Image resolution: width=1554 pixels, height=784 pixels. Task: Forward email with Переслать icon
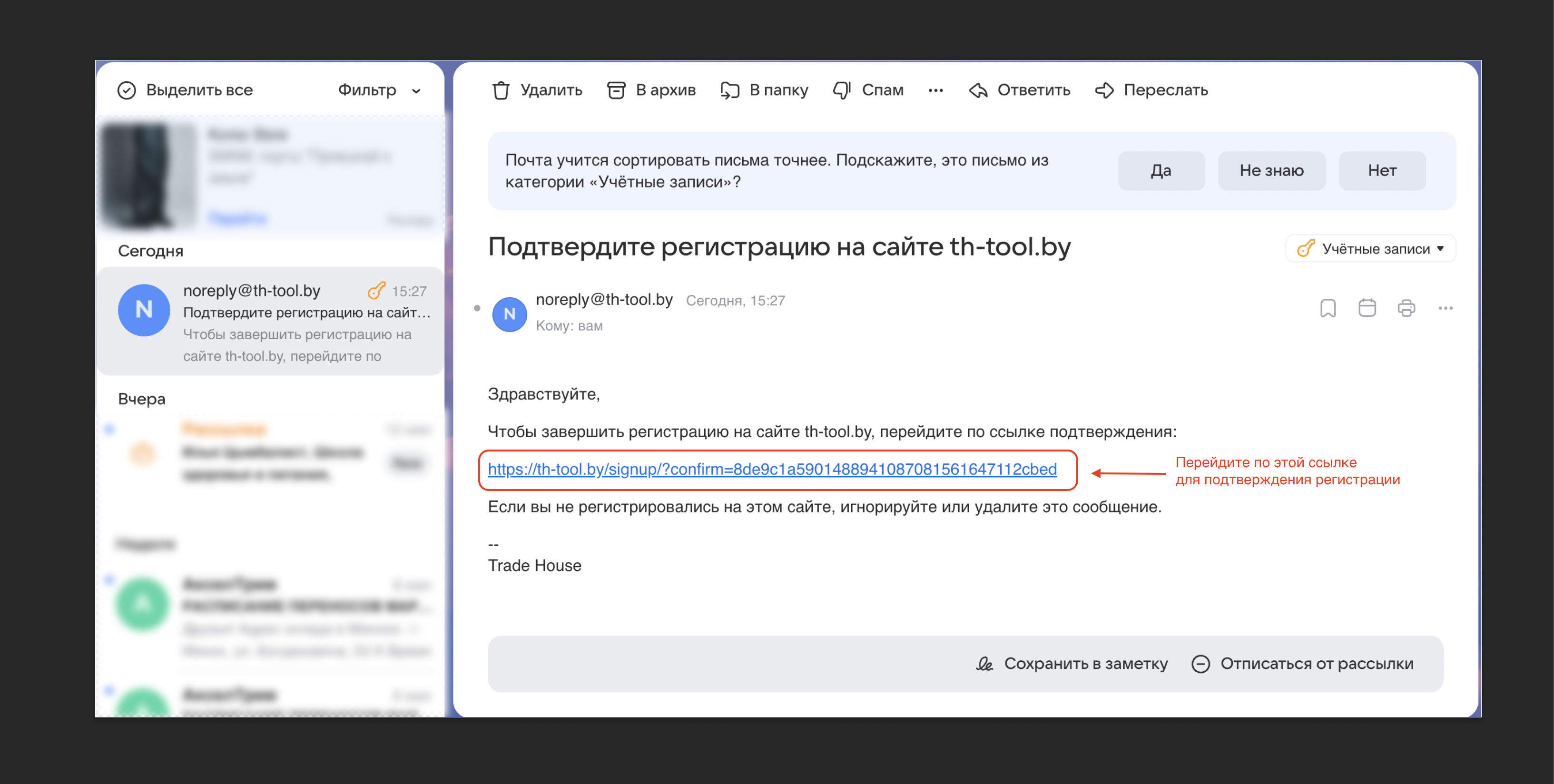[1104, 90]
